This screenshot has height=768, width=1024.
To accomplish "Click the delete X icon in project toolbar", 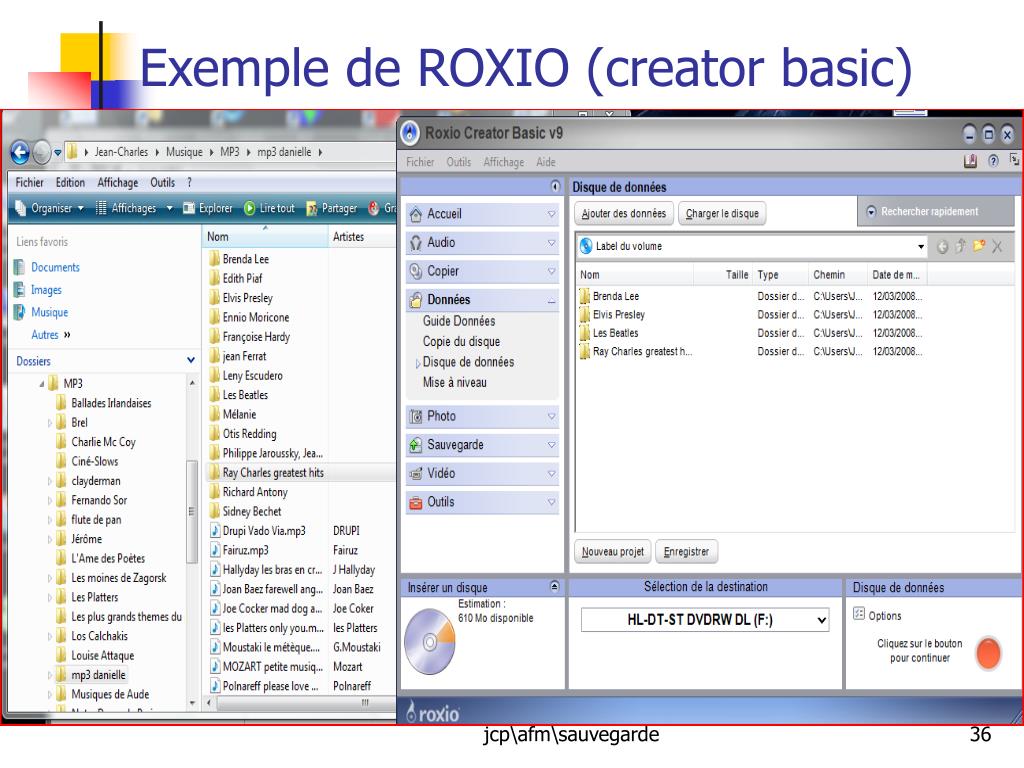I will click(x=997, y=247).
